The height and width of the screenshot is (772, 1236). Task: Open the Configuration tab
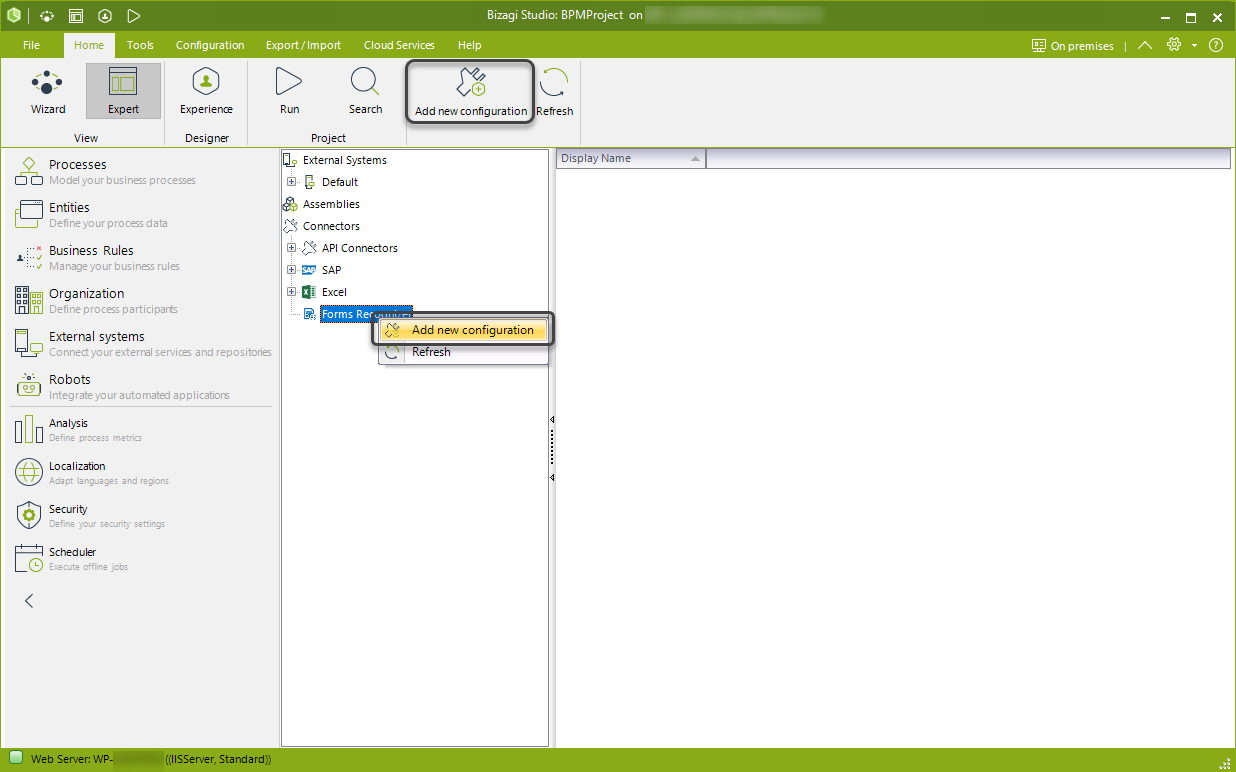(210, 45)
